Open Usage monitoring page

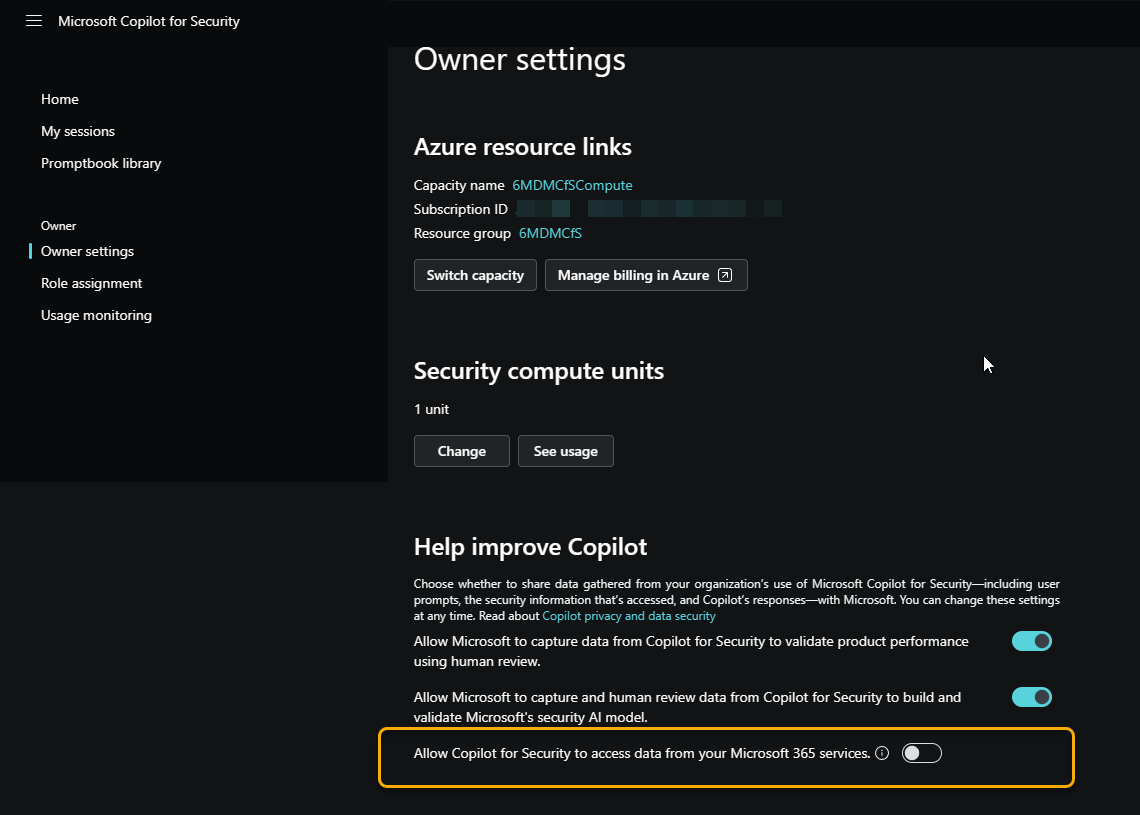point(96,316)
